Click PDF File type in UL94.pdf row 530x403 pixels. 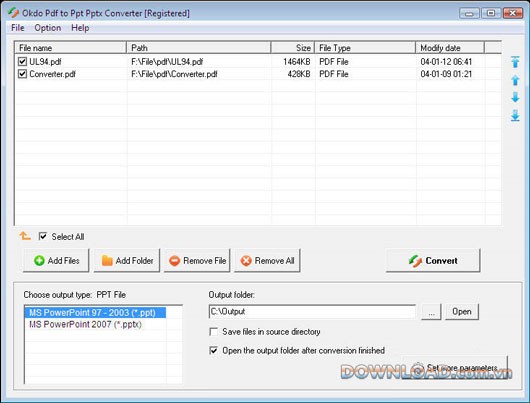click(x=334, y=62)
